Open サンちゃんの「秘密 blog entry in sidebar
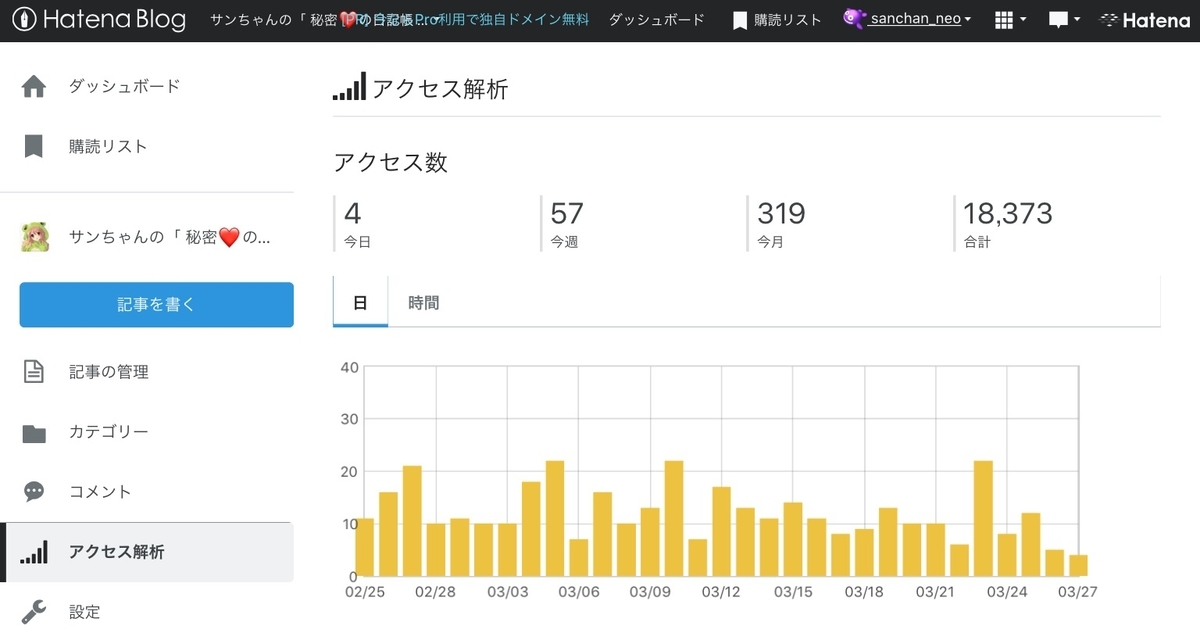This screenshot has height=633, width=1200. coord(170,238)
